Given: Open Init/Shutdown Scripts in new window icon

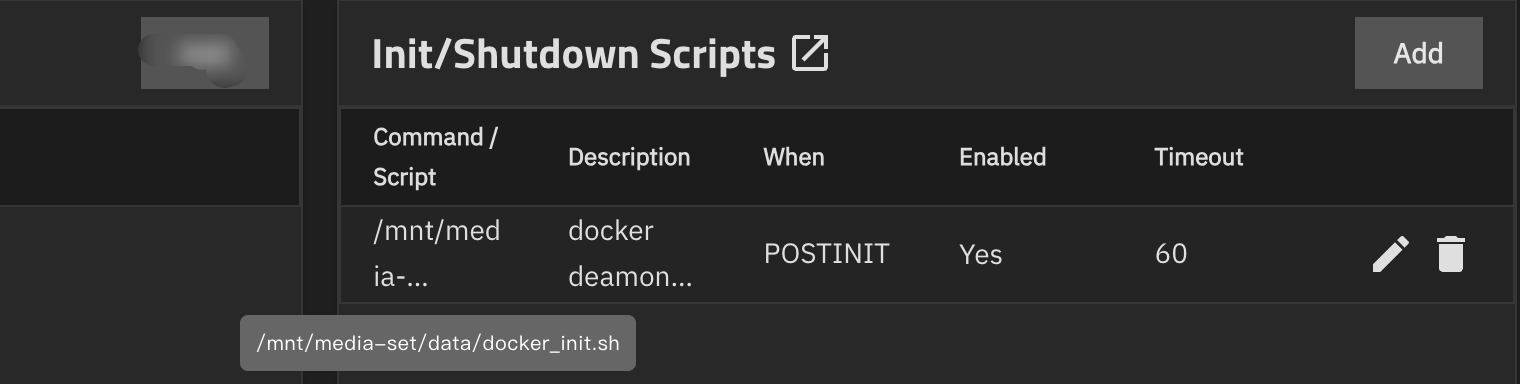Looking at the screenshot, I should coord(810,54).
